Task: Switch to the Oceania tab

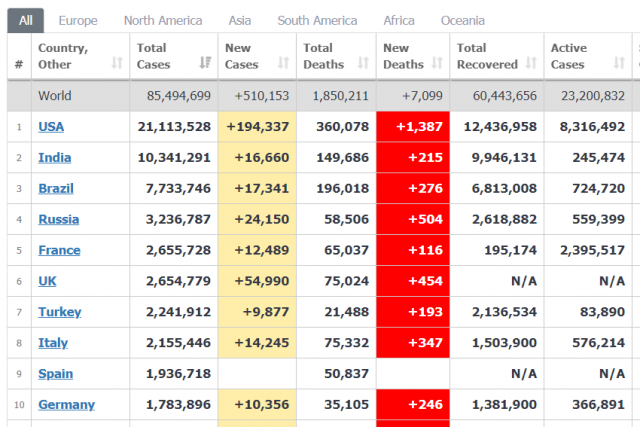Action: point(462,20)
